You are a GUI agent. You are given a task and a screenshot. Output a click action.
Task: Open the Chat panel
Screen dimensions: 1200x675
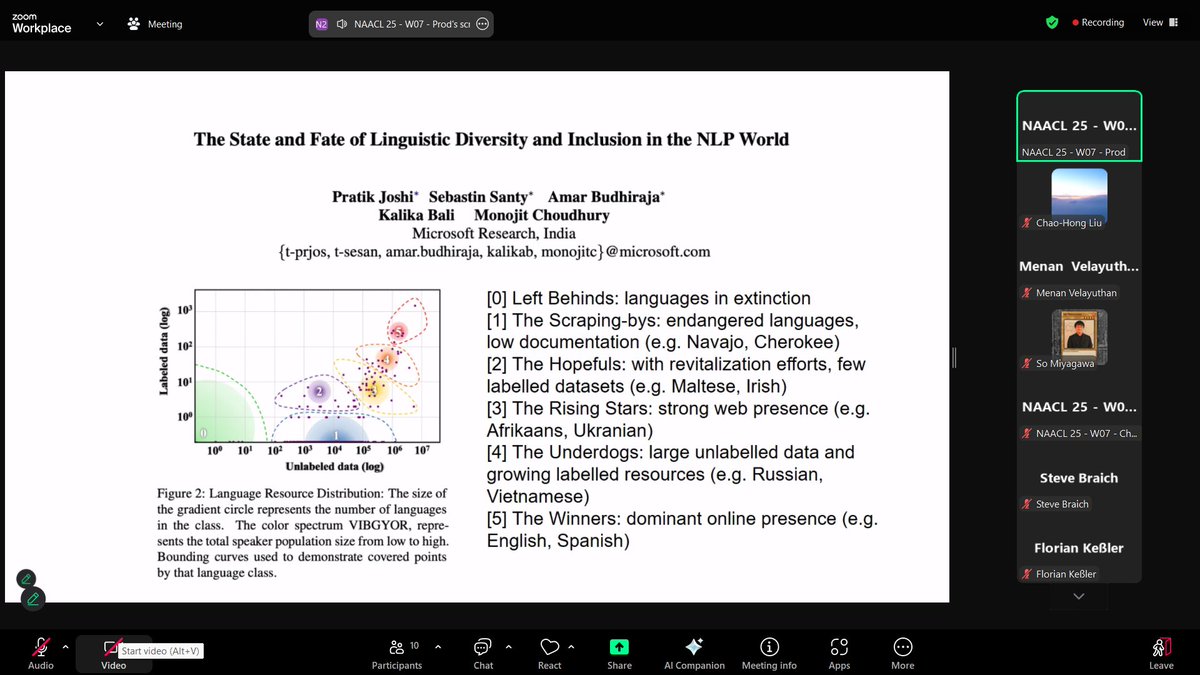point(483,652)
